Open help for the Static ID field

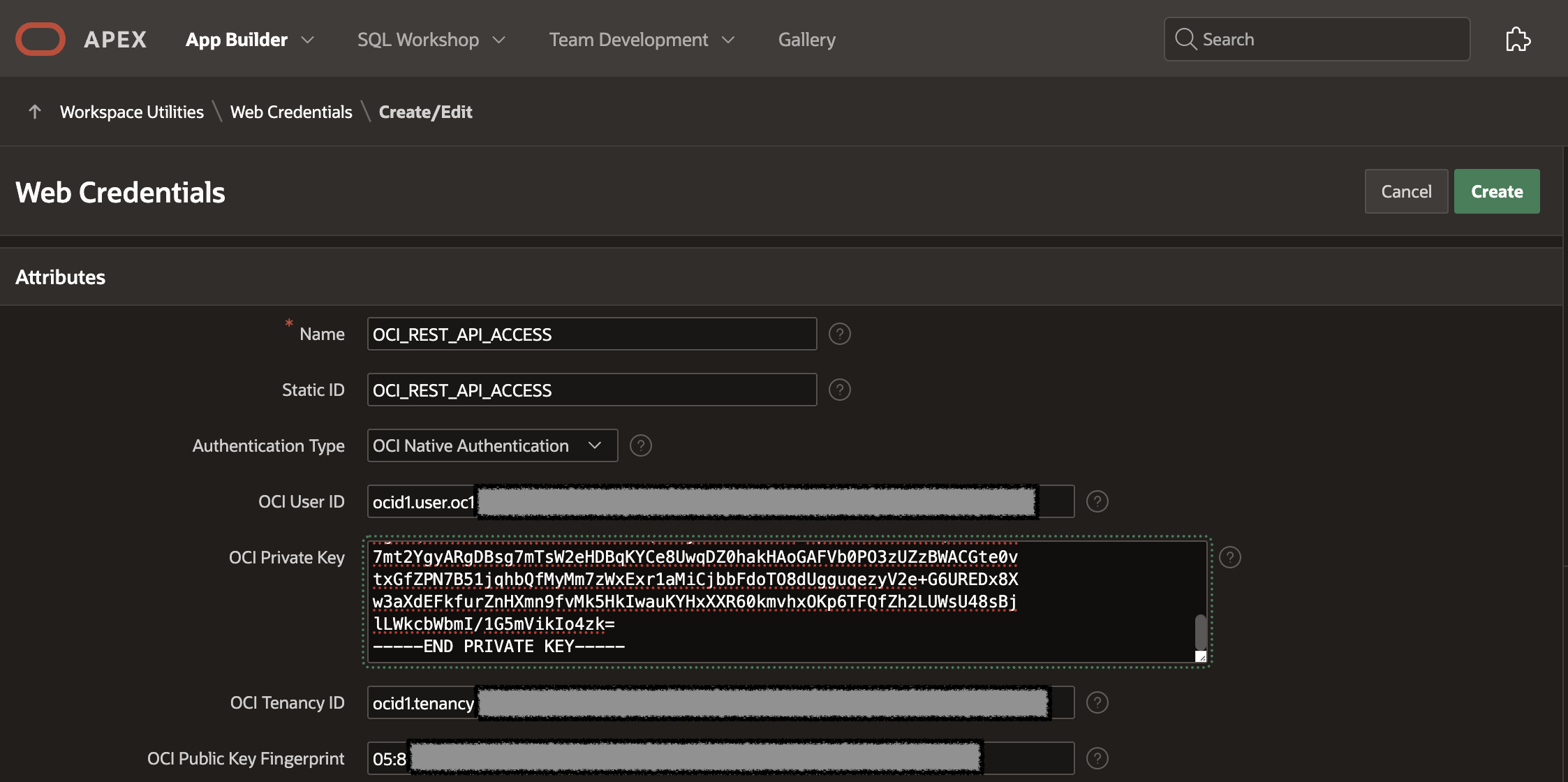point(839,390)
